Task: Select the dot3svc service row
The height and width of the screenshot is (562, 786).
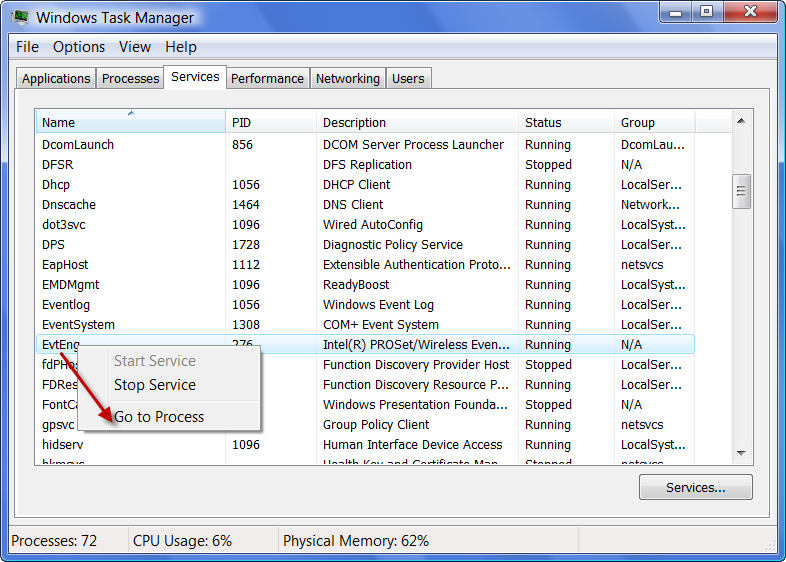Action: (365, 225)
